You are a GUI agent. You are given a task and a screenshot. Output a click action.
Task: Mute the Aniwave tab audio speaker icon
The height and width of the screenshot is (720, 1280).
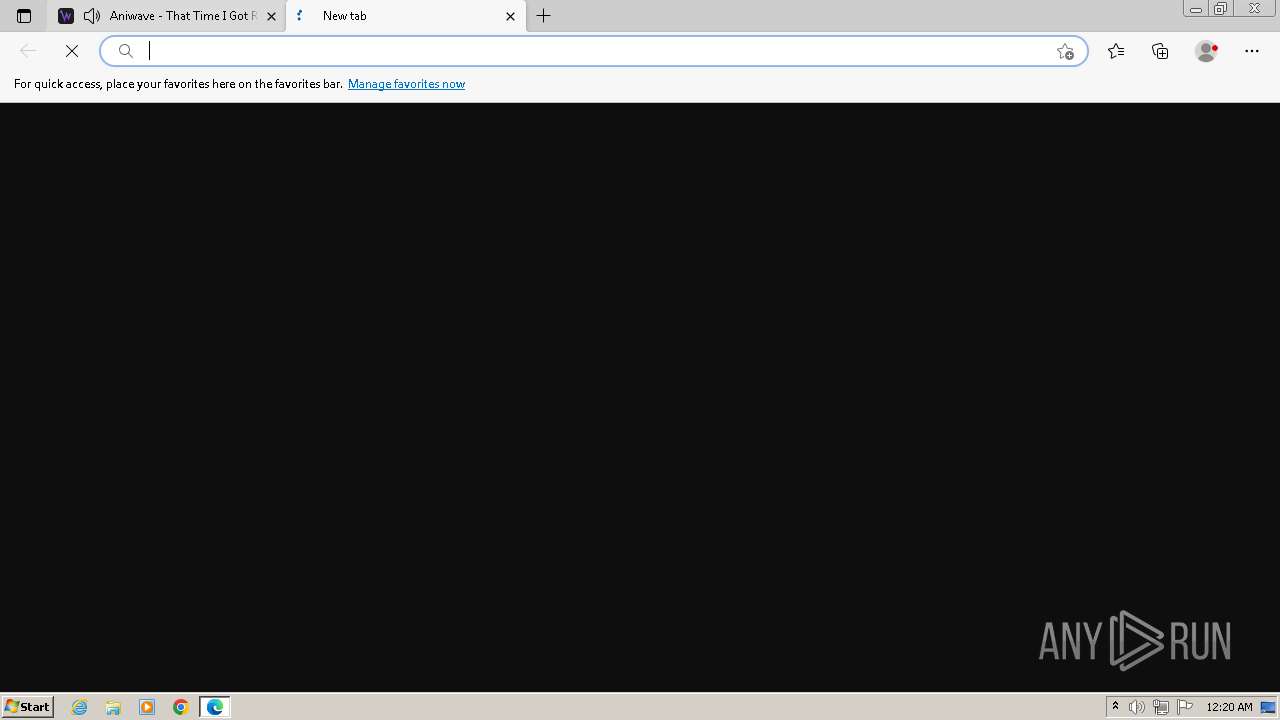click(92, 16)
